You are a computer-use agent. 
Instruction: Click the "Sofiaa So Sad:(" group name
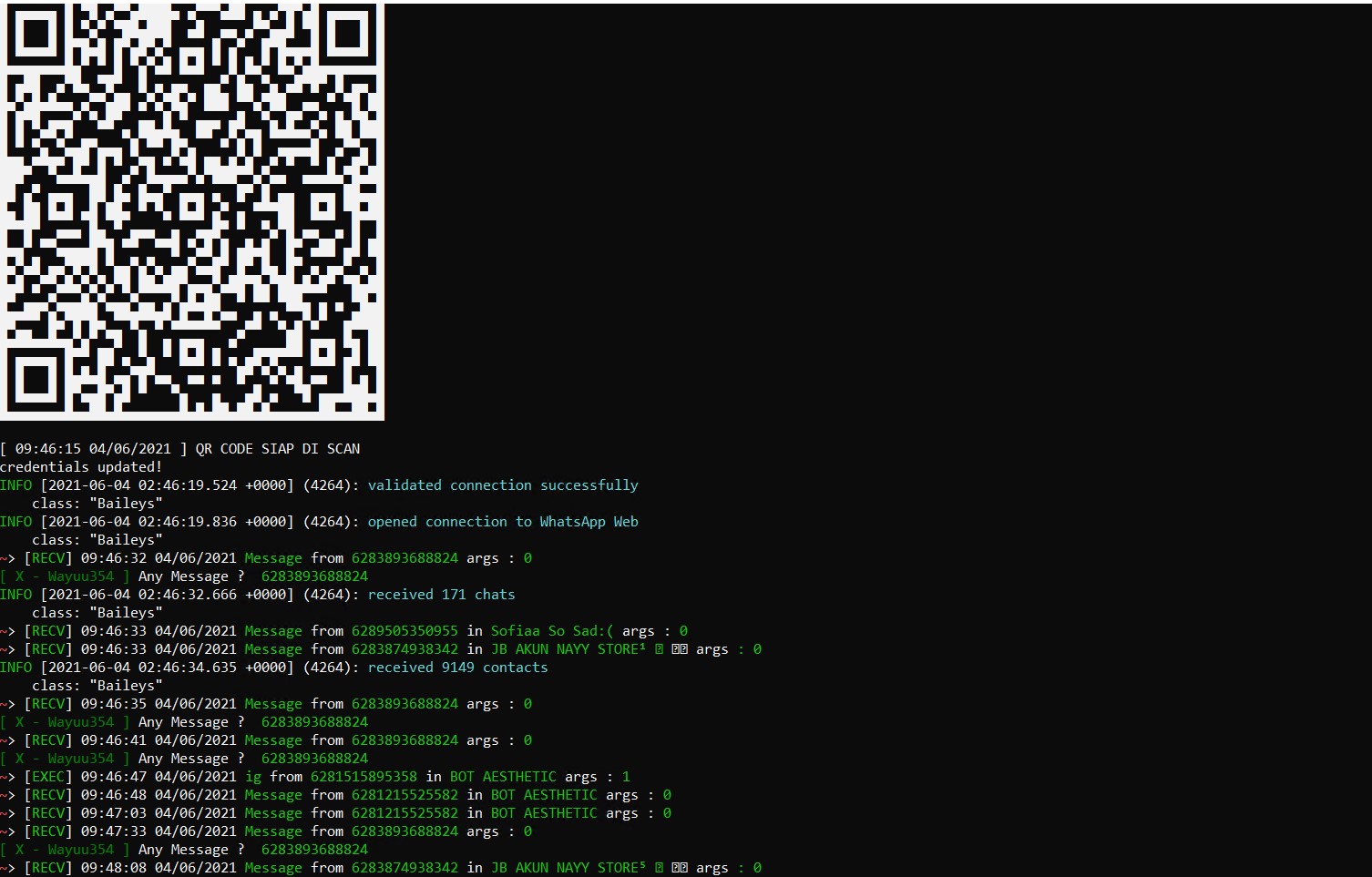[552, 631]
